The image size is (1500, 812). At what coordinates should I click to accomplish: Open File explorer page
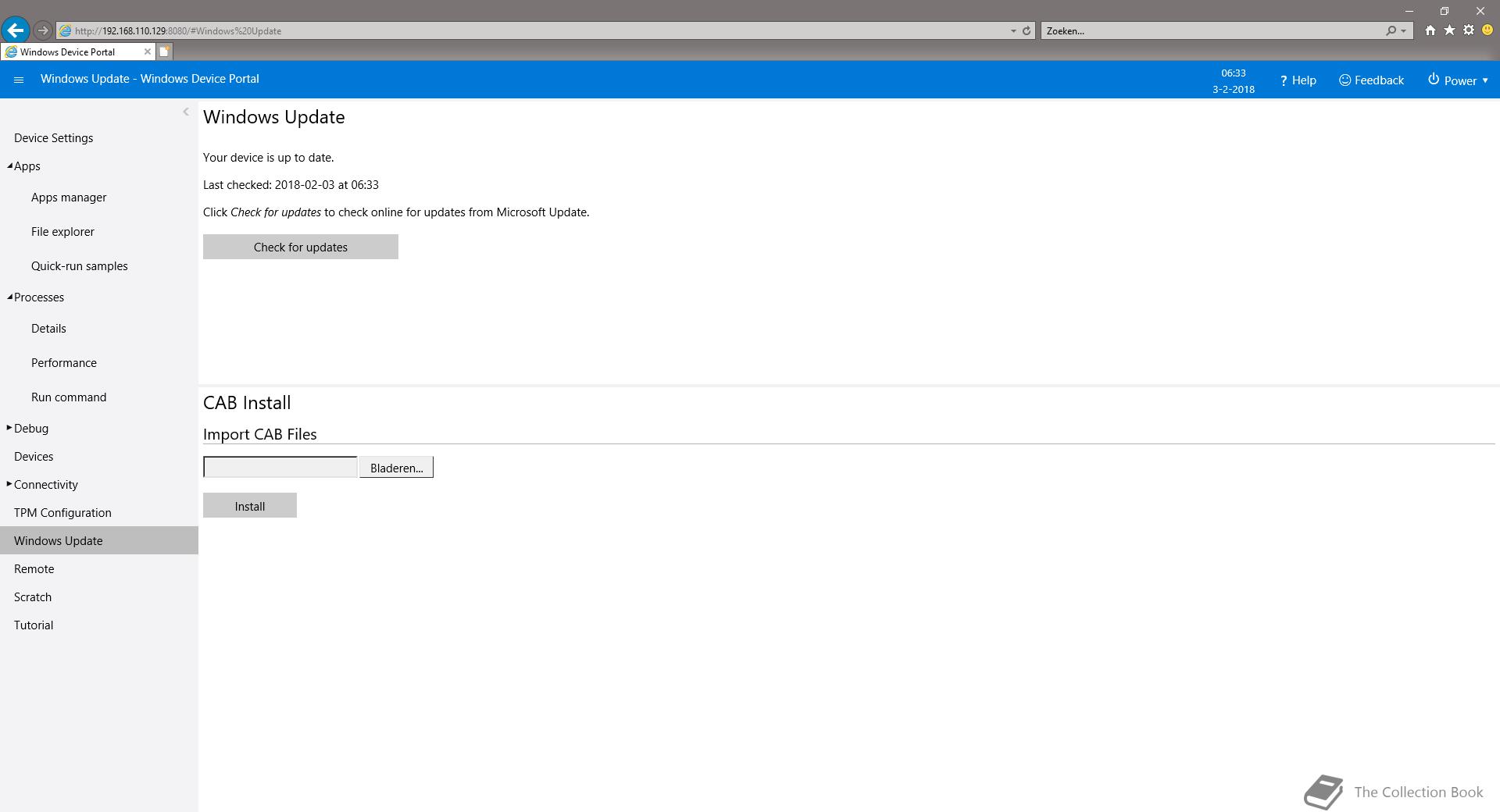62,232
